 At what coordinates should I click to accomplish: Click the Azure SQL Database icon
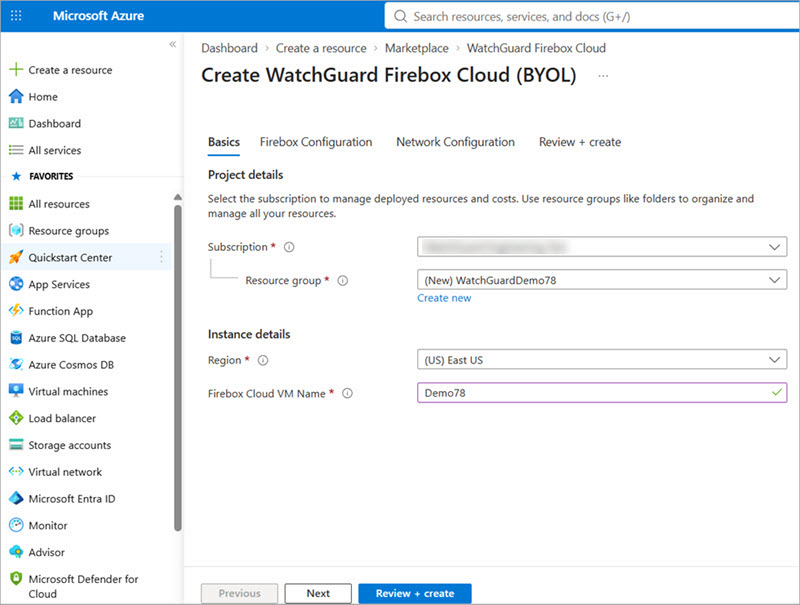(16, 338)
